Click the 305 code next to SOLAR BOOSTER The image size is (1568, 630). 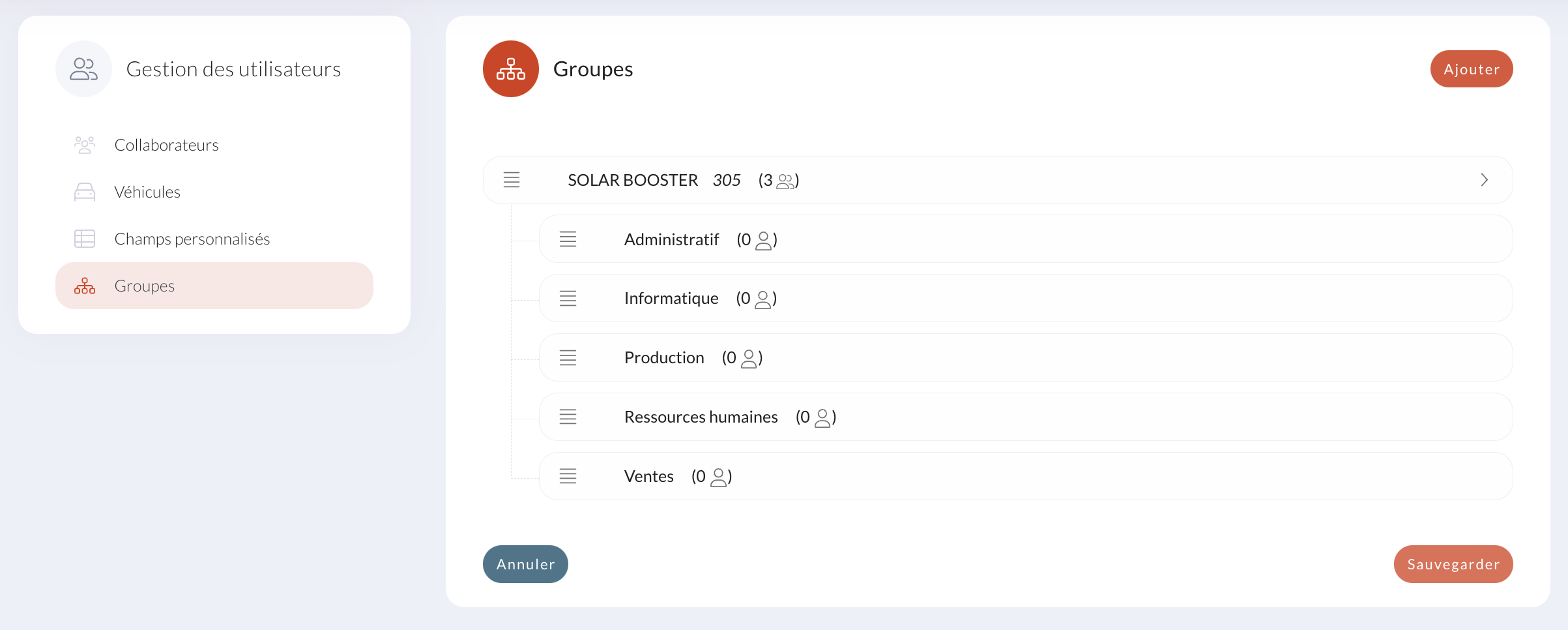click(727, 180)
